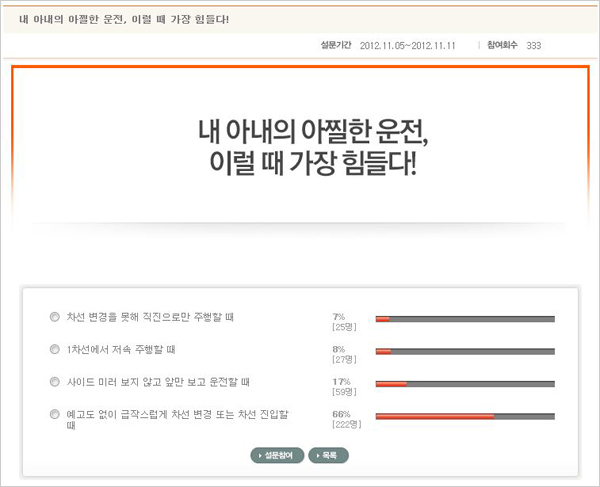
Task: Click option text '1차선에서 저속 주행할 때'
Action: pyautogui.click(x=121, y=350)
